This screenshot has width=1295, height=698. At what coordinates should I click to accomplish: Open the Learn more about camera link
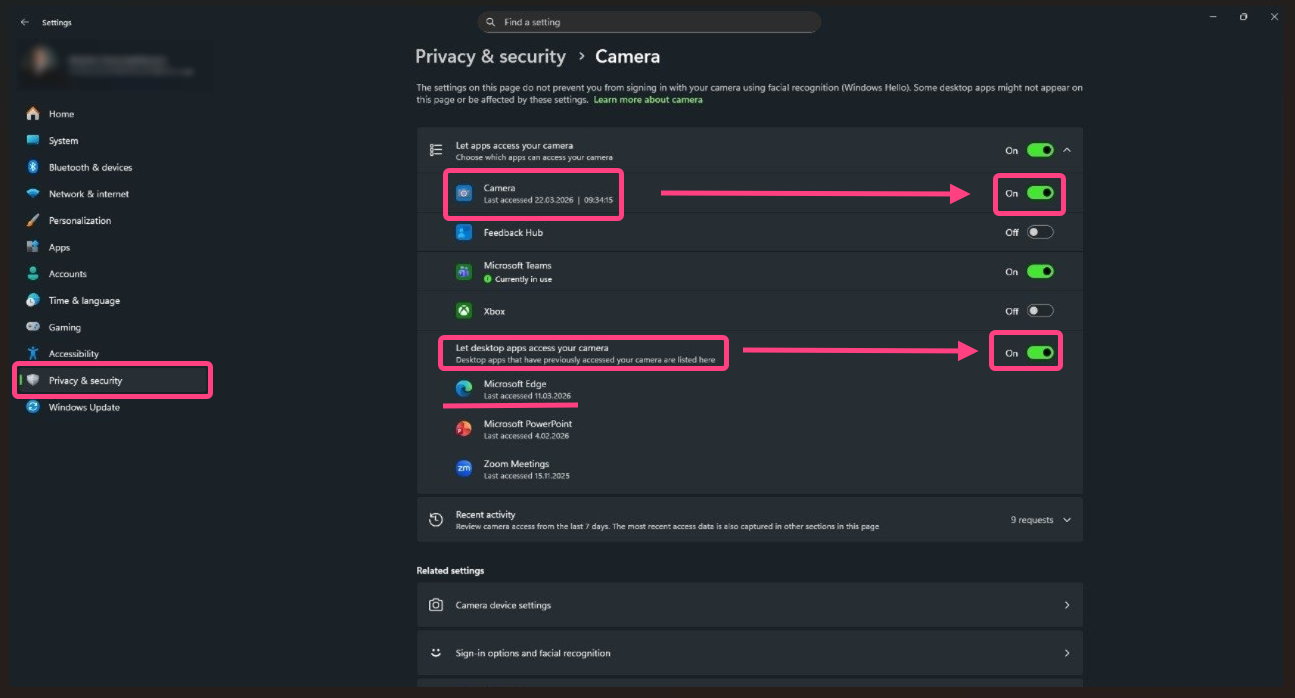(646, 99)
